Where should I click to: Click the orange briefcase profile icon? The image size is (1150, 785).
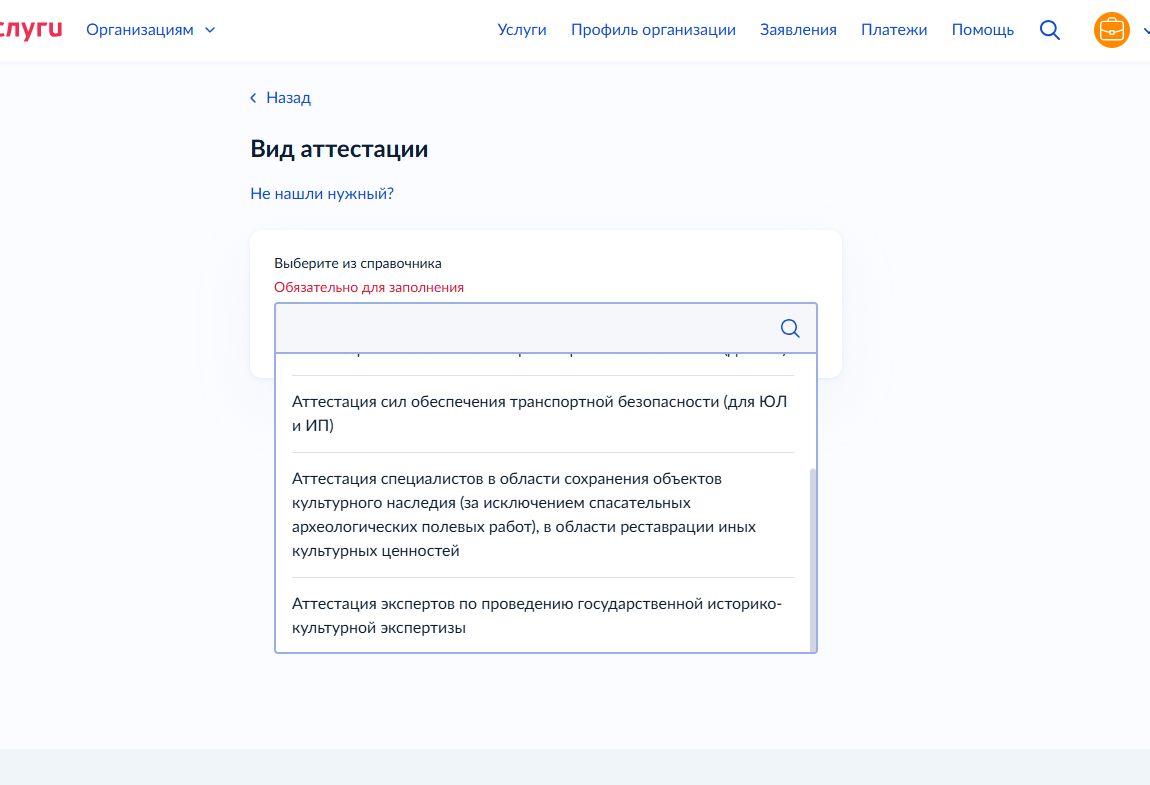click(x=1111, y=30)
